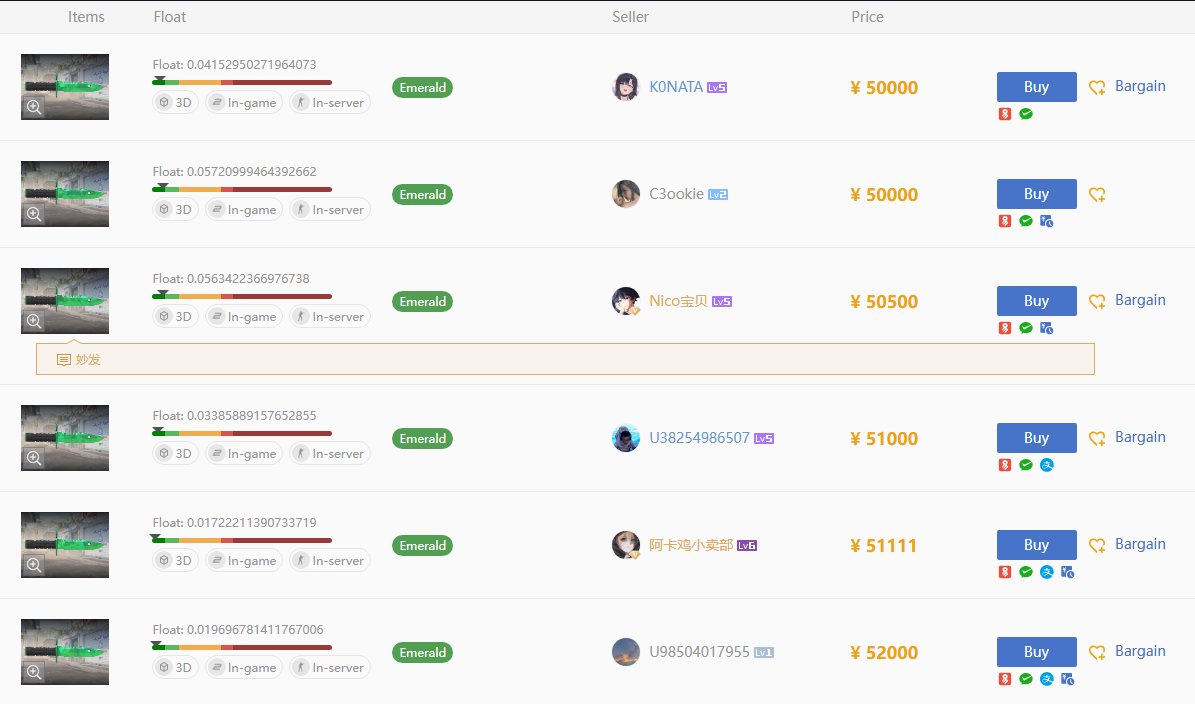
Task: Click the wear bar for float 0.01722211390733719
Action: click(x=242, y=540)
